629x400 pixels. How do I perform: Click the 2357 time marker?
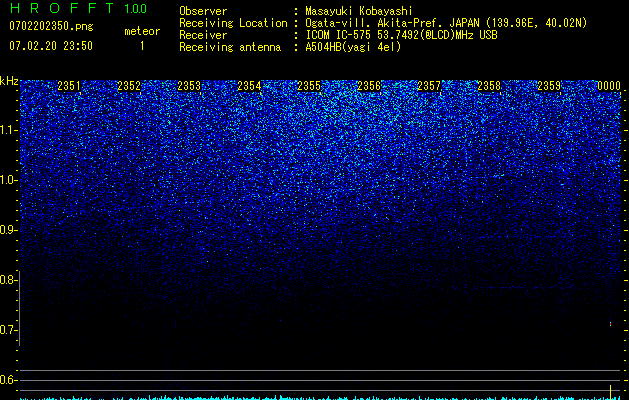(x=429, y=86)
